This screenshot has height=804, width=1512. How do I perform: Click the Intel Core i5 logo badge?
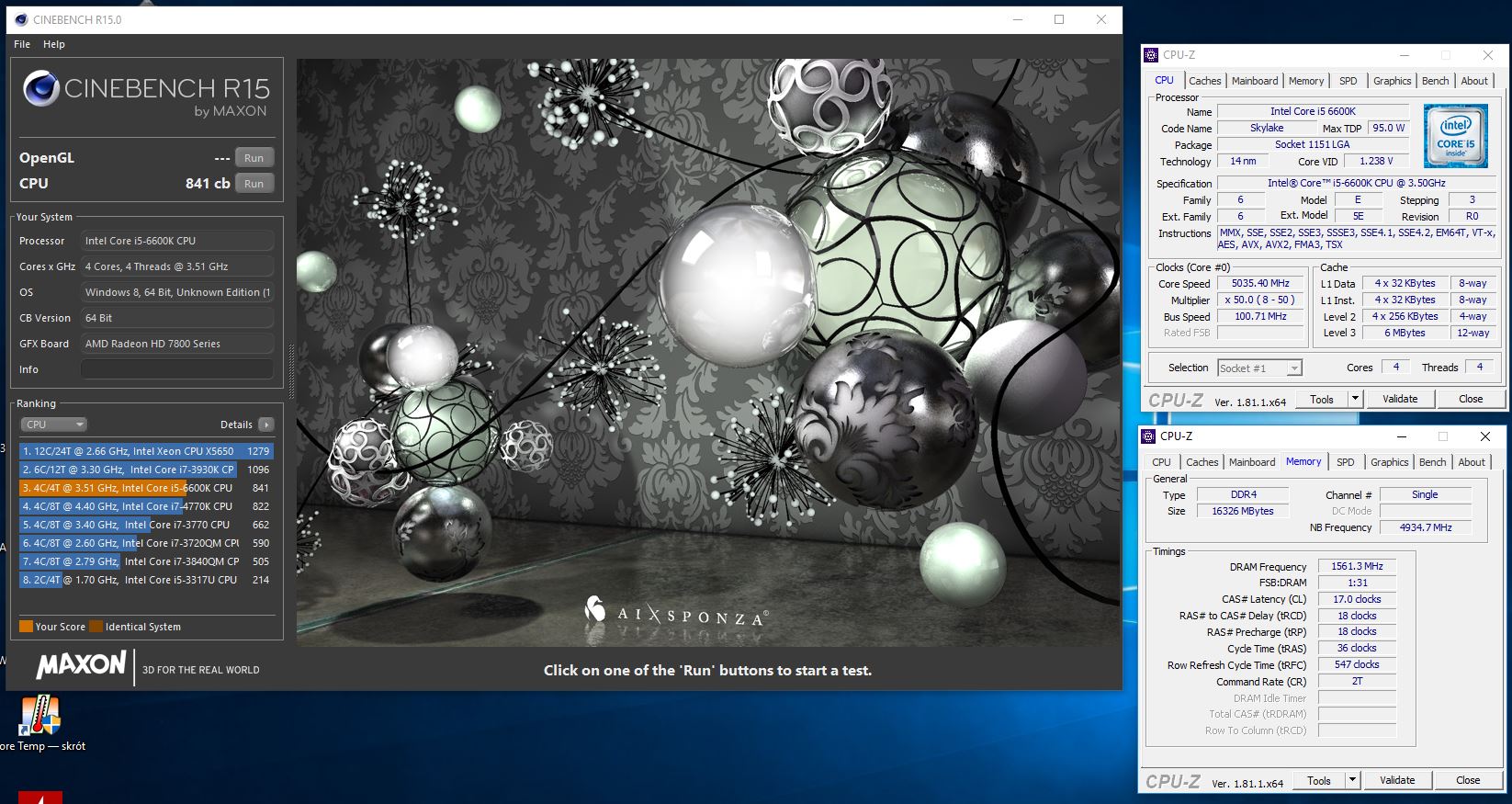(1455, 135)
